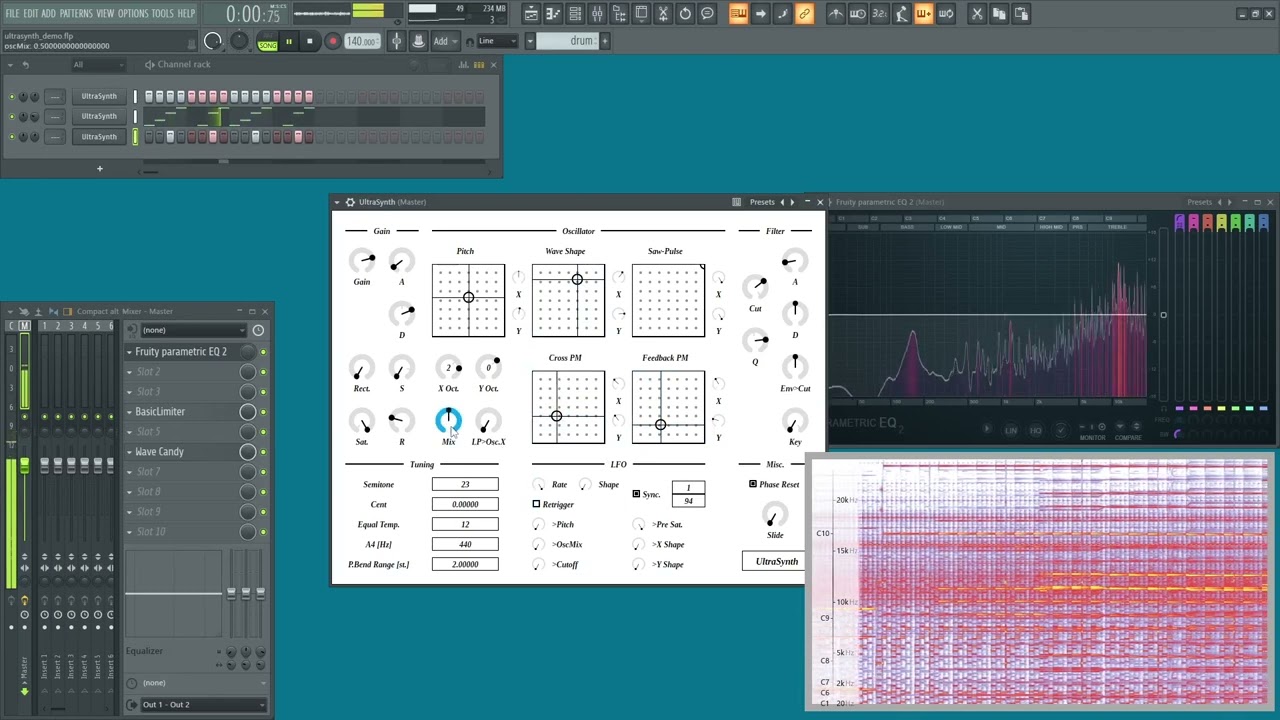The image size is (1280, 720).
Task: Click the Cross PM XY pad
Action: (x=568, y=407)
